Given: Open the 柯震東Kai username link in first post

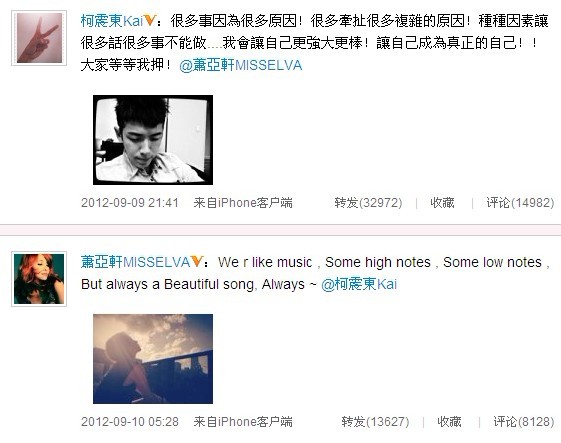Looking at the screenshot, I should [112, 21].
